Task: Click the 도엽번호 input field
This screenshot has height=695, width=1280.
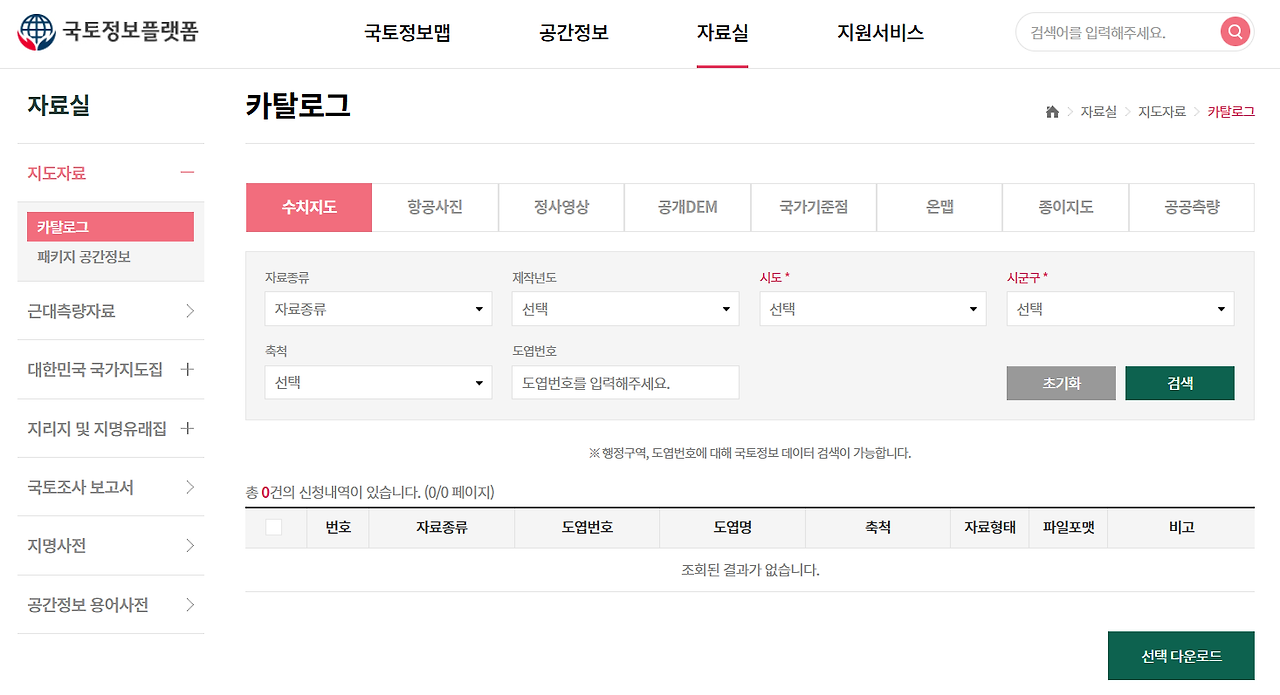Action: pyautogui.click(x=625, y=383)
